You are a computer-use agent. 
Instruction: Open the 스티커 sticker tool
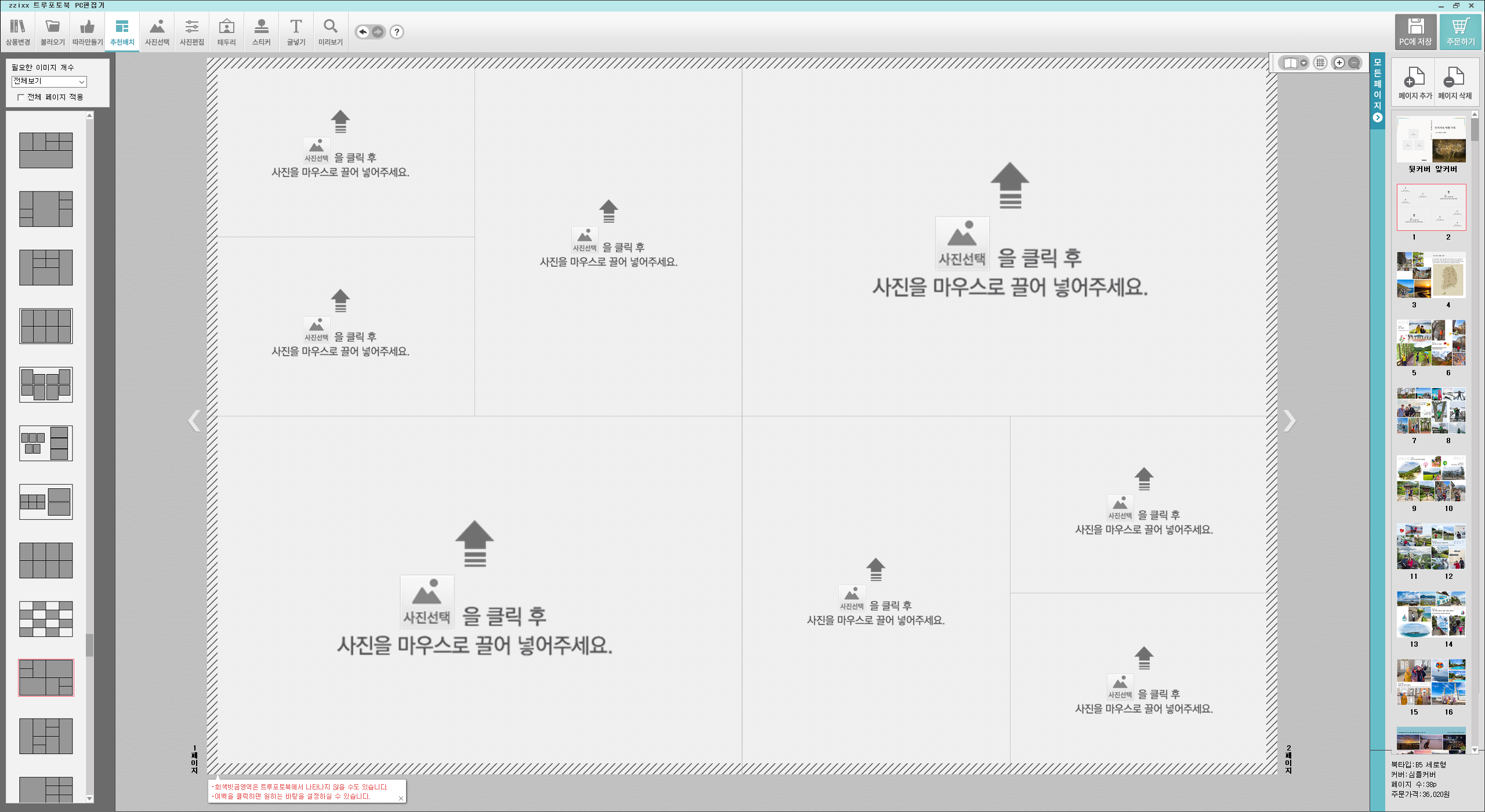click(x=261, y=32)
